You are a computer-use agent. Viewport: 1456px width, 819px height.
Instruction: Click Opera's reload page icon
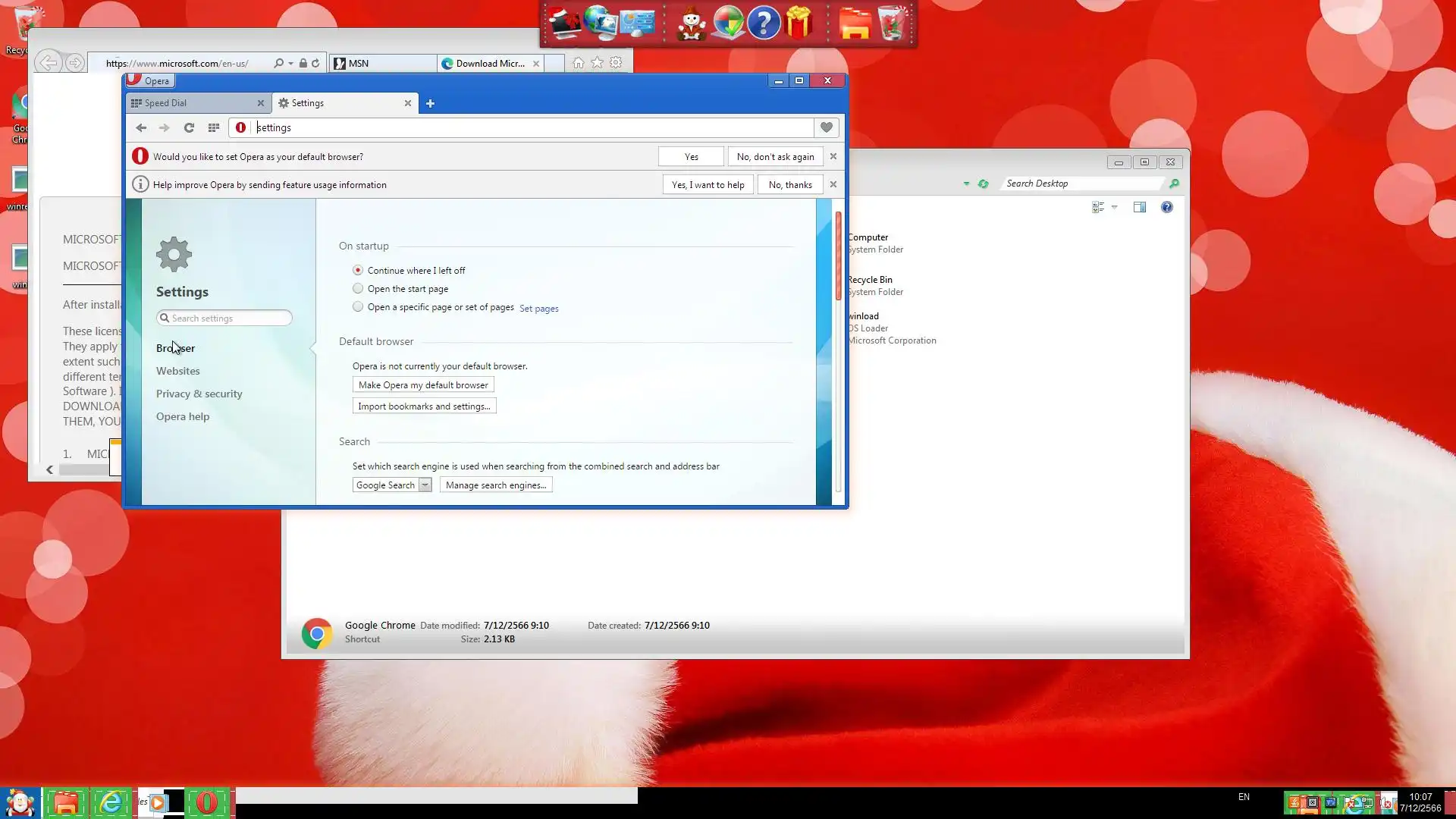[189, 127]
